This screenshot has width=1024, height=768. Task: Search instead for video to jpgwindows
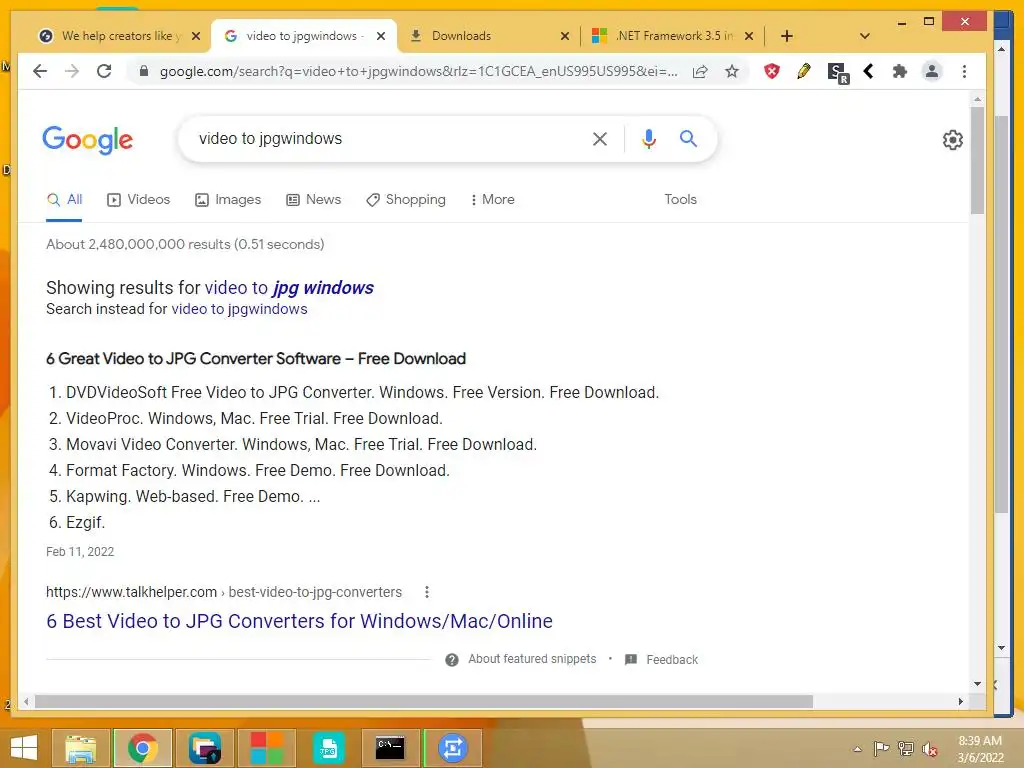pos(239,309)
